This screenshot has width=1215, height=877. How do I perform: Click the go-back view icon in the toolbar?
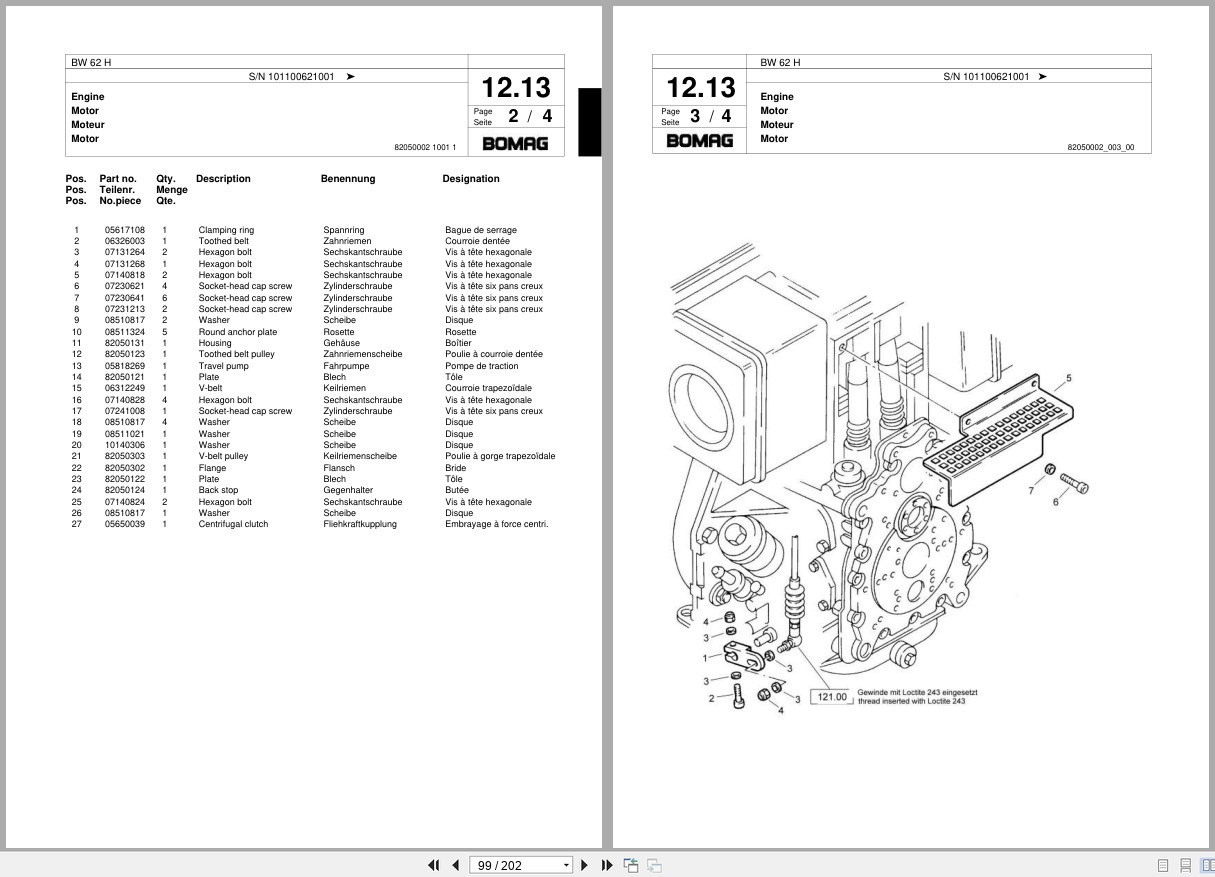tap(631, 865)
